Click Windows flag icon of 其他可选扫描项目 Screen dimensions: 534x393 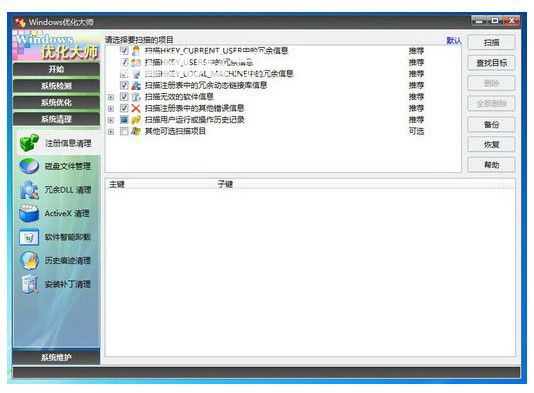pos(136,131)
